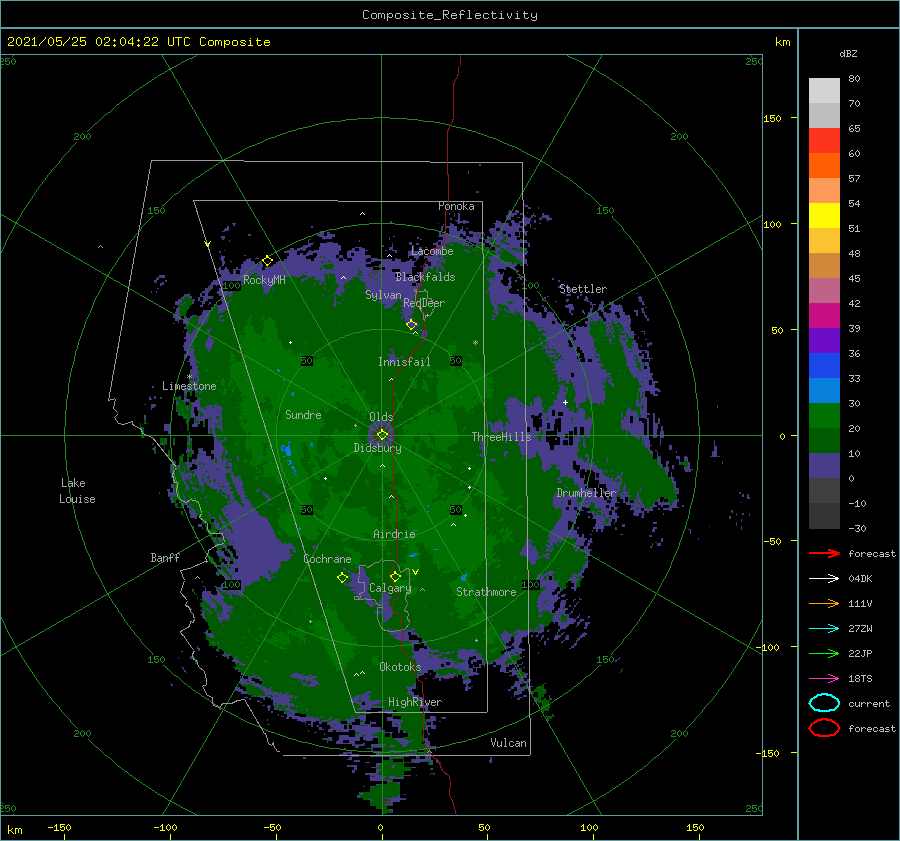Image resolution: width=900 pixels, height=841 pixels.
Task: Select the blue 36-33 dBZ swatch
Action: click(824, 365)
